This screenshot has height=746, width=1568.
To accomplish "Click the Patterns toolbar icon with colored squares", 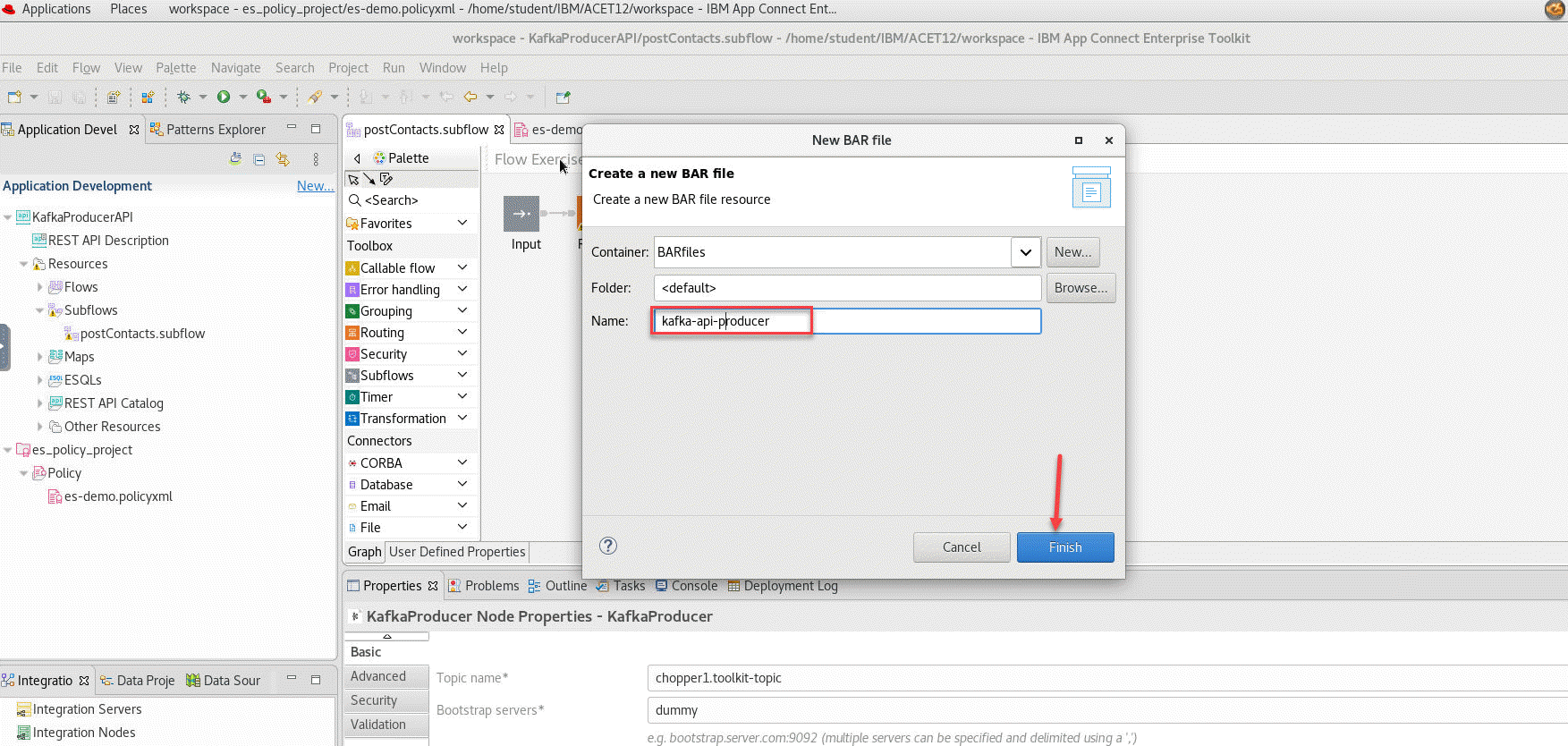I will click(x=148, y=97).
